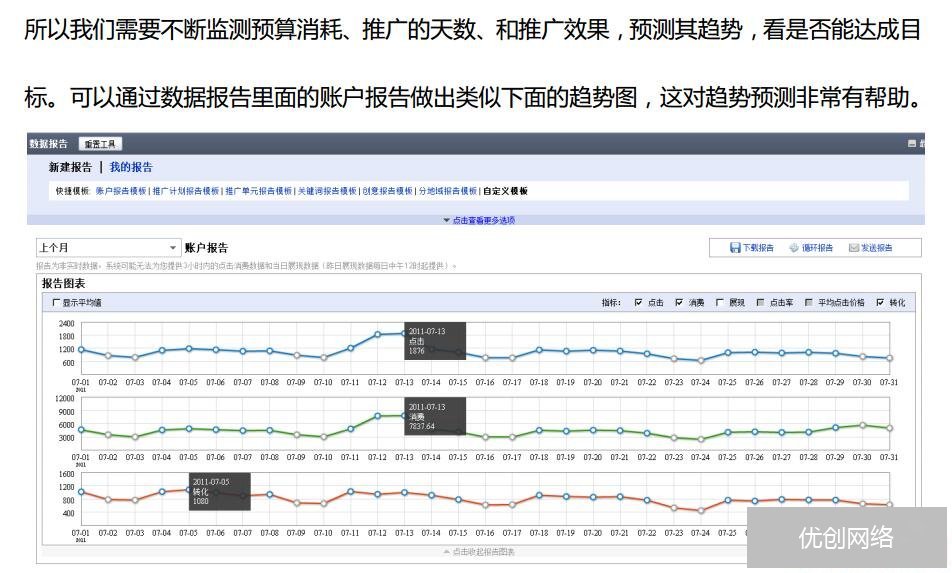Switch to the 我的报告 tab

[131, 167]
